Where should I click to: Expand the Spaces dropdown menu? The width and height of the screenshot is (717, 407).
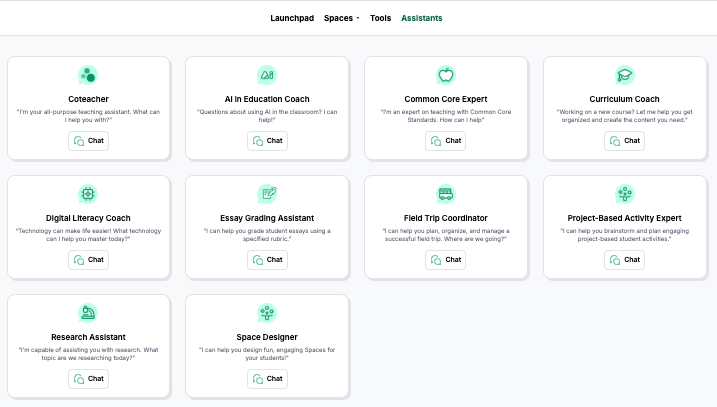(341, 18)
